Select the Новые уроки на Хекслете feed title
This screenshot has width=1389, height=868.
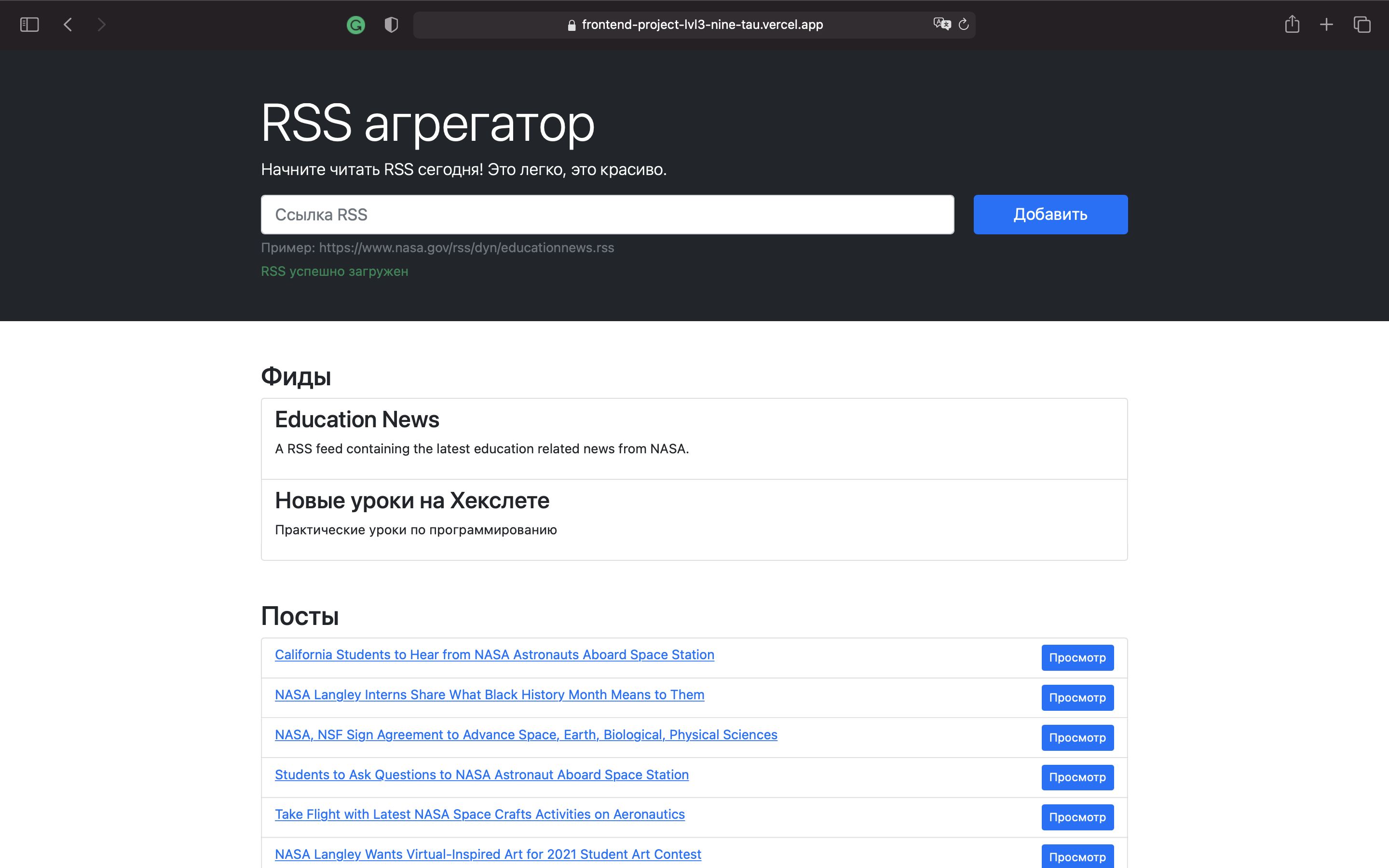(412, 501)
